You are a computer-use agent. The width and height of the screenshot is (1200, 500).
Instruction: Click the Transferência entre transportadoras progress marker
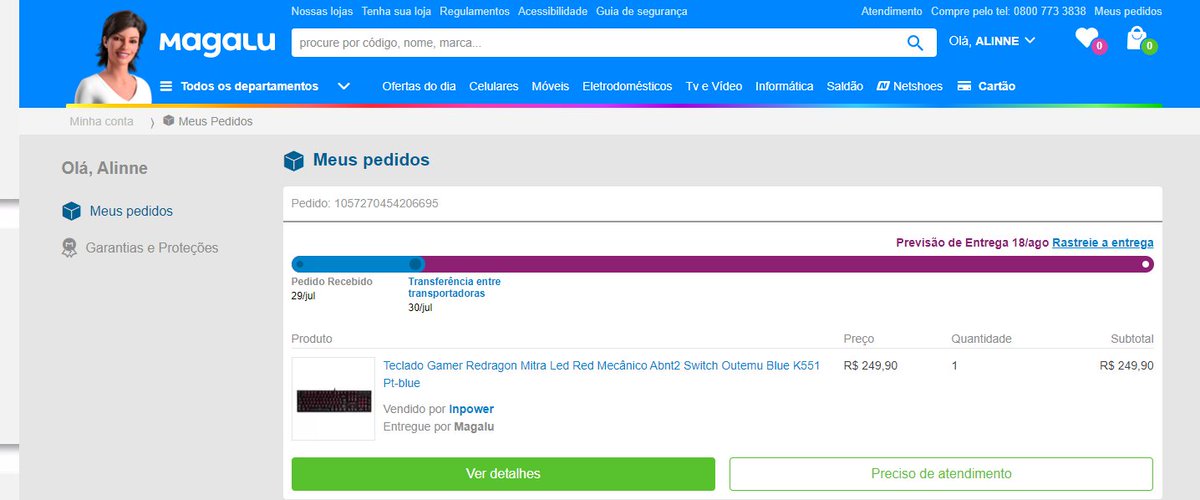pyautogui.click(x=416, y=264)
